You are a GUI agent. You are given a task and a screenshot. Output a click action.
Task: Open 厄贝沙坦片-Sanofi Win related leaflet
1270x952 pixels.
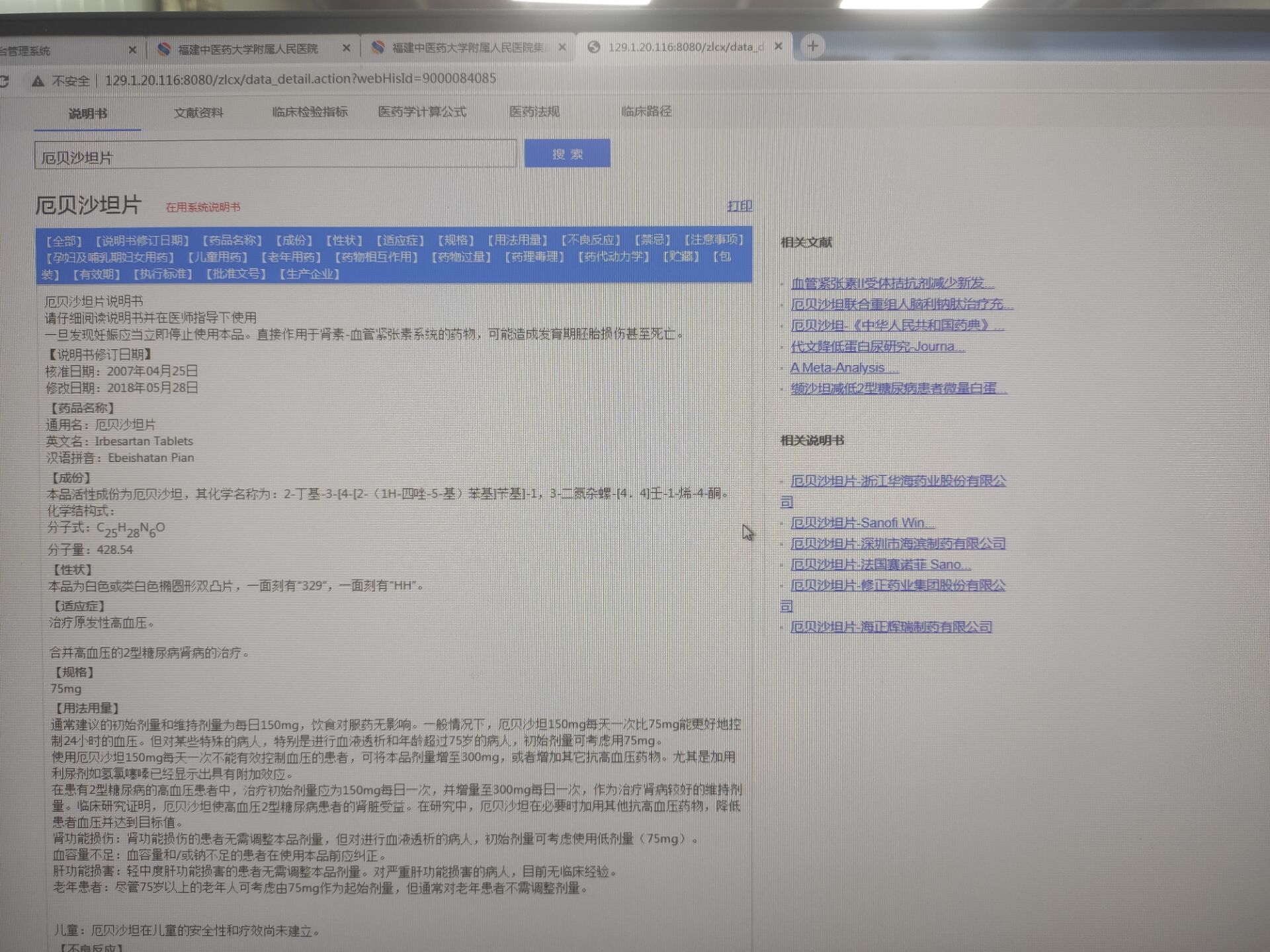(861, 523)
